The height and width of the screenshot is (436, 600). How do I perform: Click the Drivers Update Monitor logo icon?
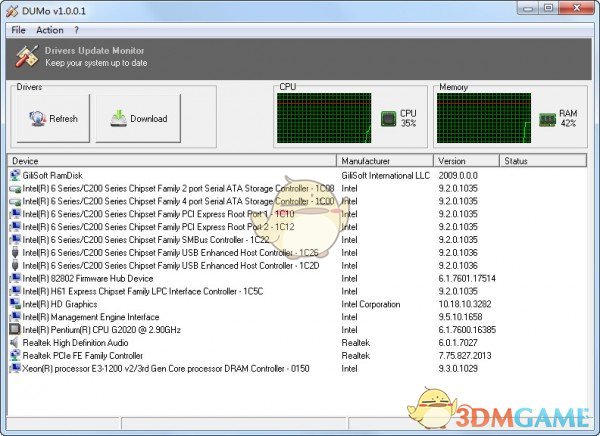27,56
